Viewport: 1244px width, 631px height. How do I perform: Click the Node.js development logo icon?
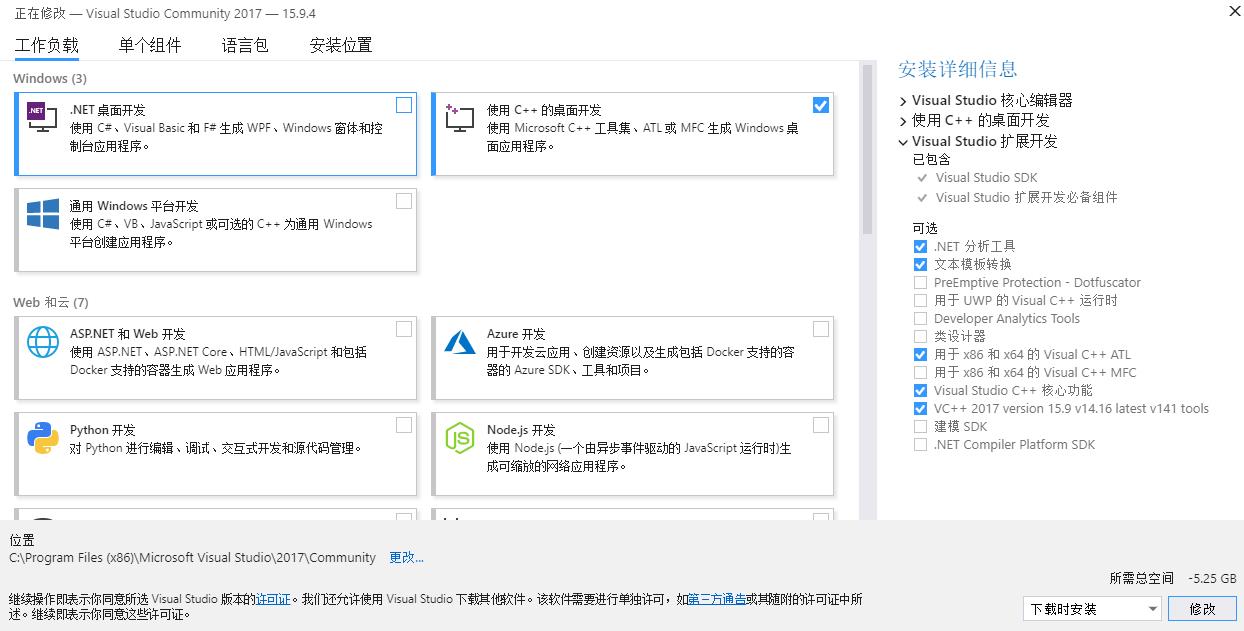click(x=459, y=438)
